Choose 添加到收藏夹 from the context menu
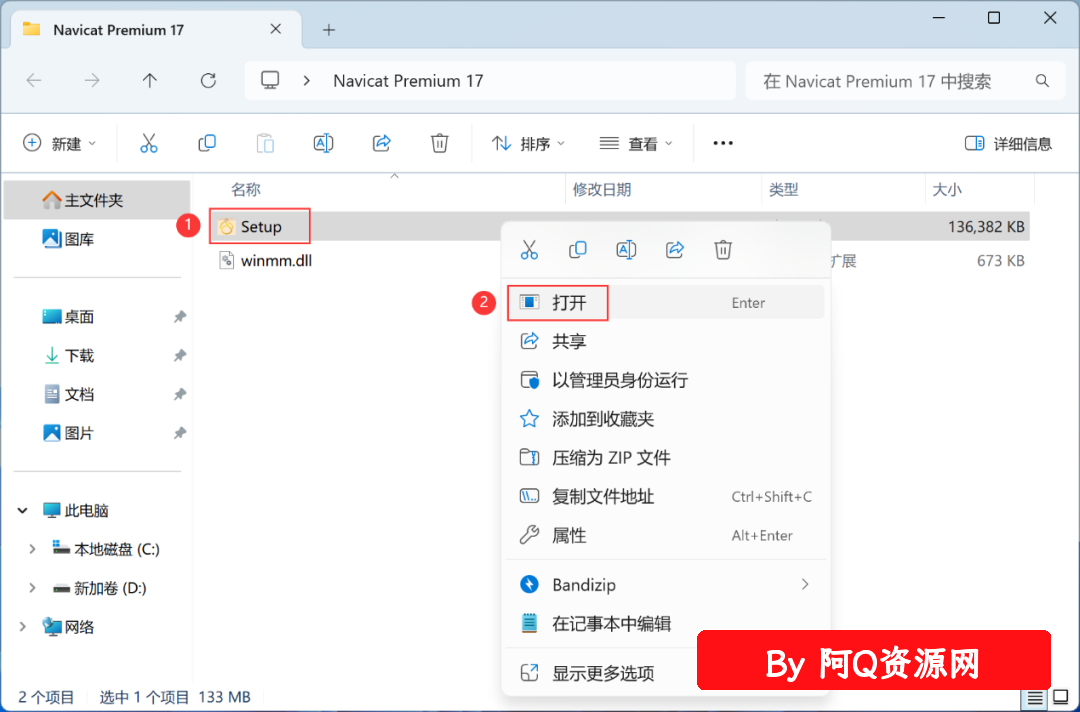1080x712 pixels. pos(665,419)
